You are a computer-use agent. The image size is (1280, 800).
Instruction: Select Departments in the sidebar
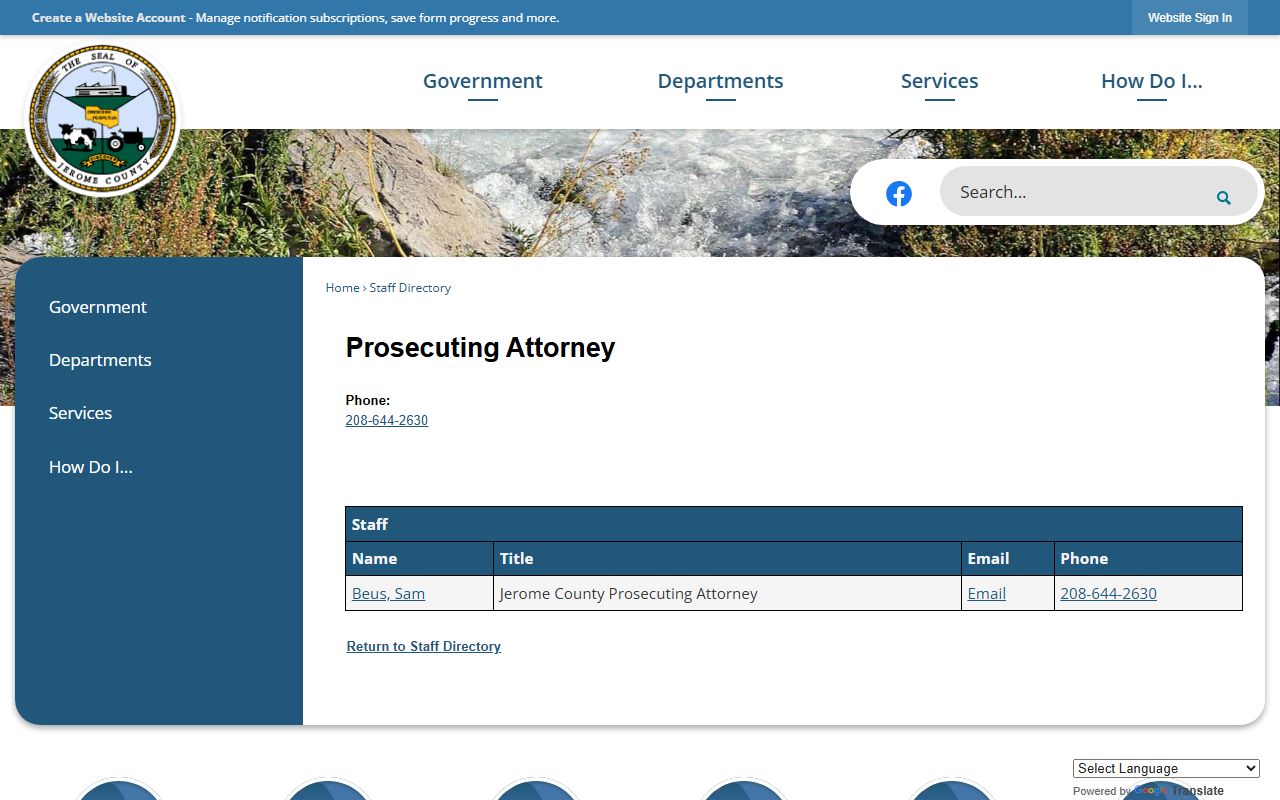[100, 360]
